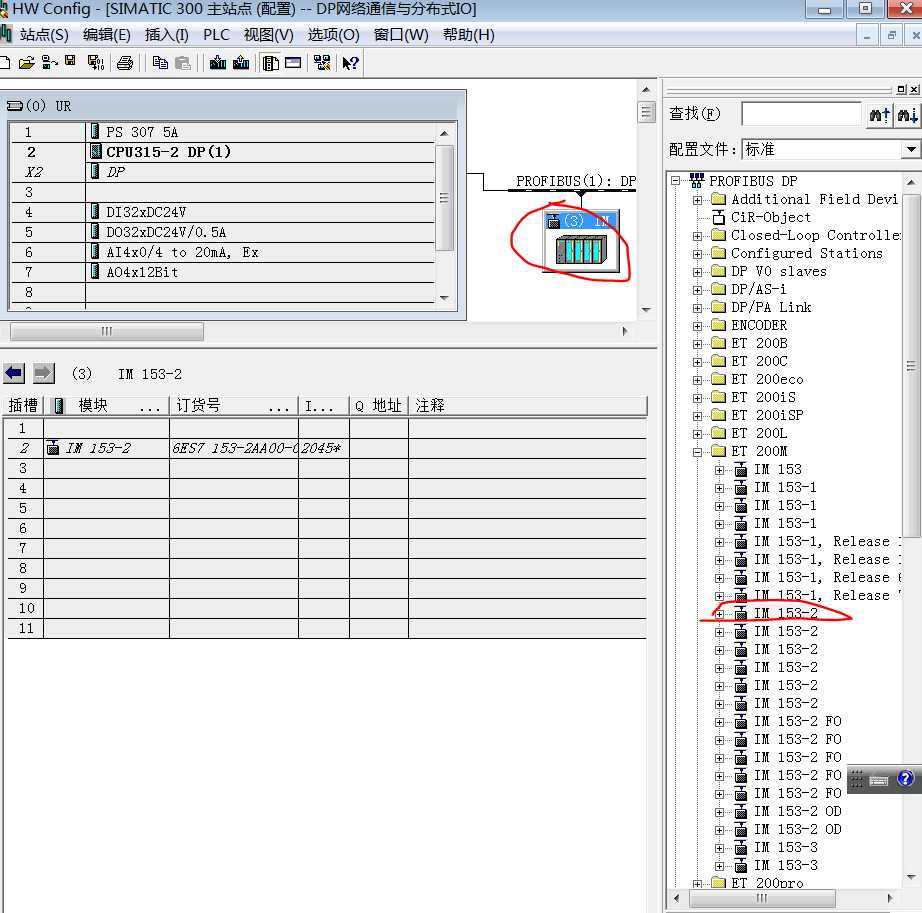The image size is (922, 913).
Task: Click the search upward binoculars icon
Action: click(878, 114)
